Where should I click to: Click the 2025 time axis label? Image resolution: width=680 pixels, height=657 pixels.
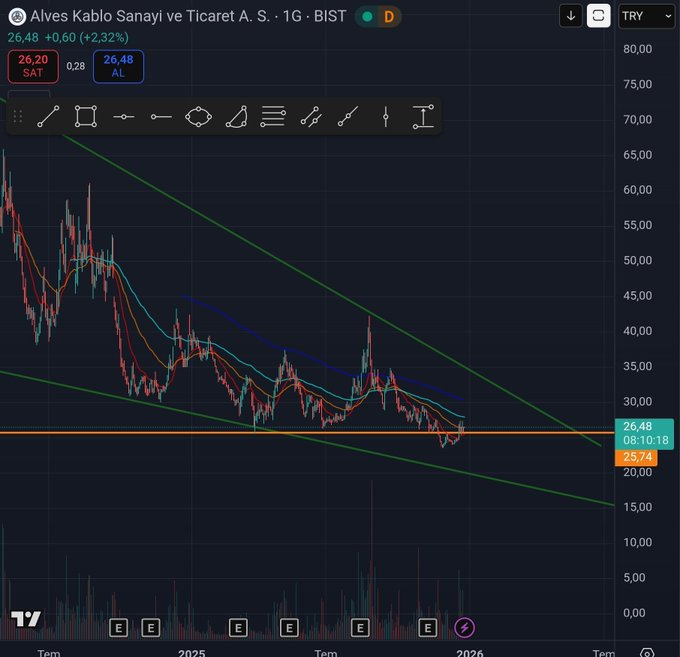click(191, 653)
